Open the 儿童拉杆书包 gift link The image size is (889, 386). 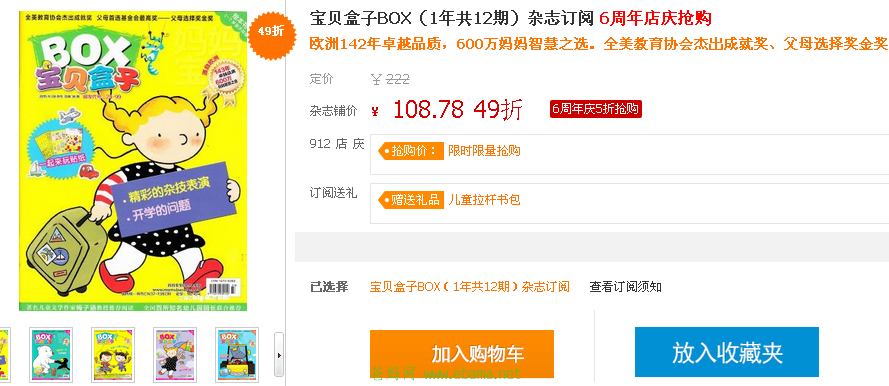484,200
